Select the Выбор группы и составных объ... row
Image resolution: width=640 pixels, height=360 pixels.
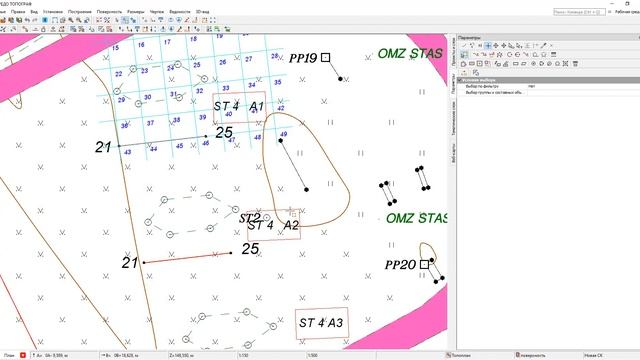(548, 92)
